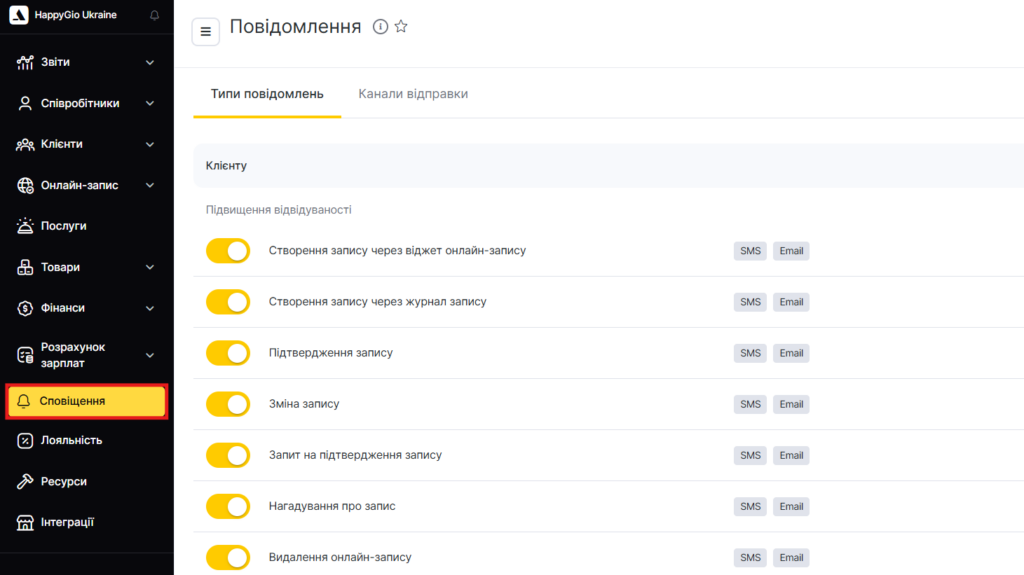
Task: Click the HappyGio logo icon
Action: [18, 16]
